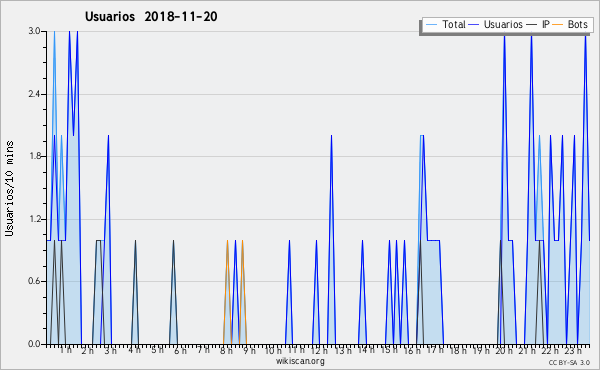Click the "17 h" x-axis label
Screen dimensions: 600x370
click(x=435, y=350)
